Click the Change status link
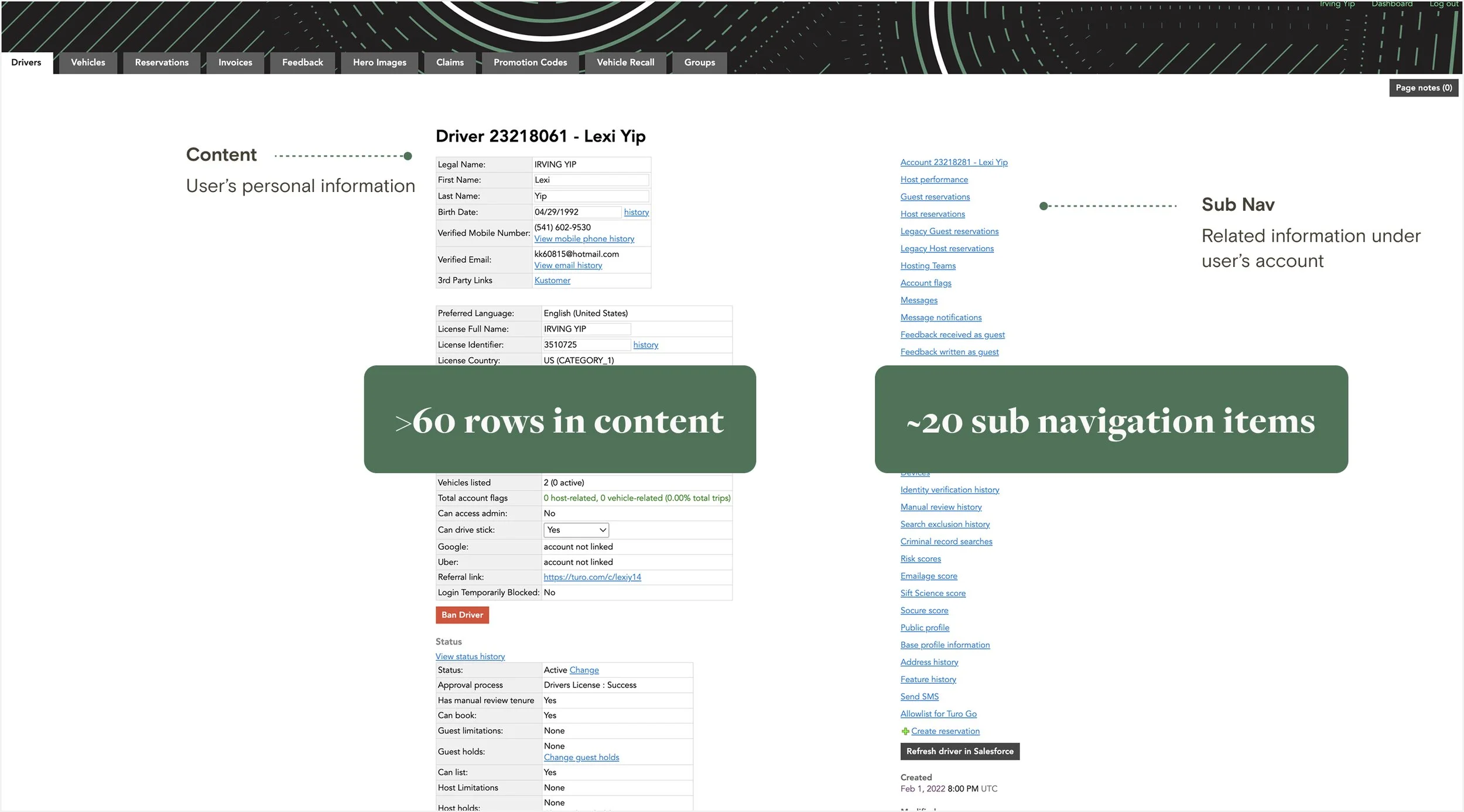This screenshot has width=1464, height=812. point(584,670)
